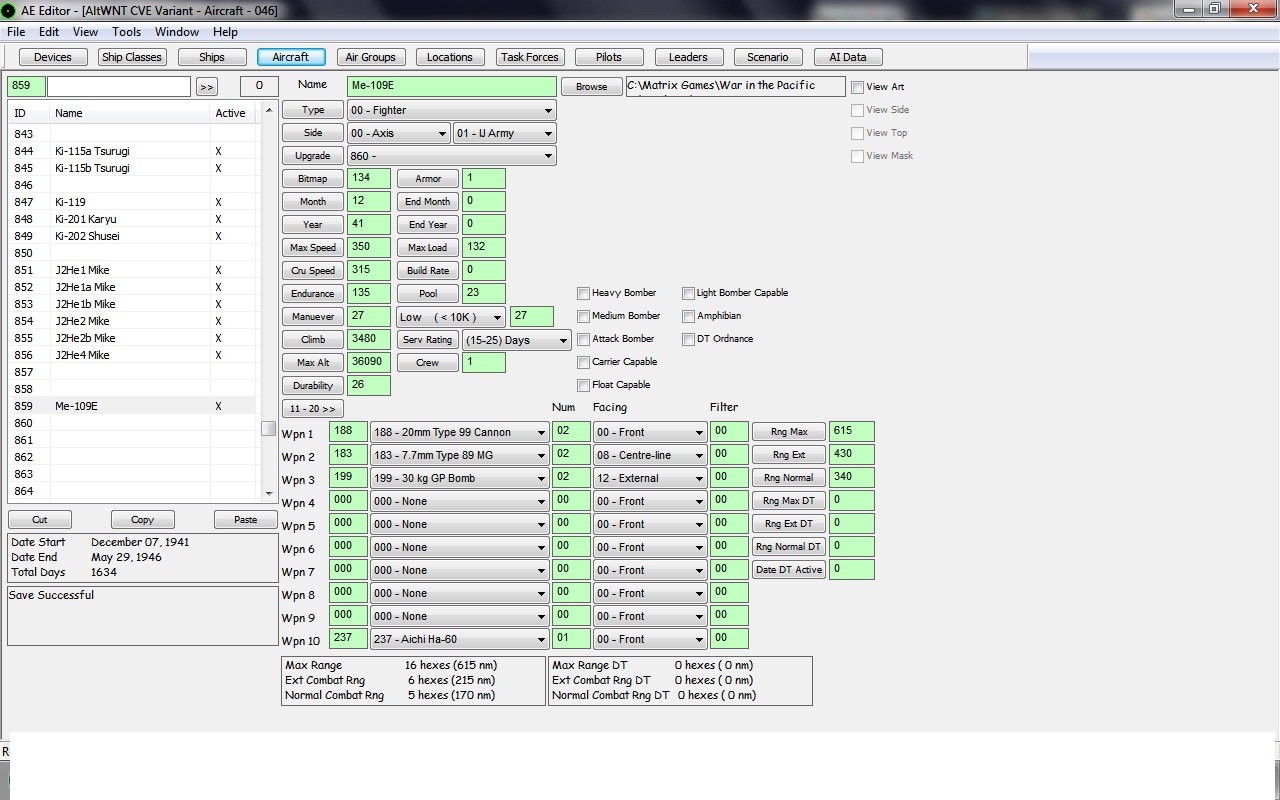Select Ki-115a Tsurugi in the aircraft list
Screen dimensions: 1280x800
pos(132,151)
